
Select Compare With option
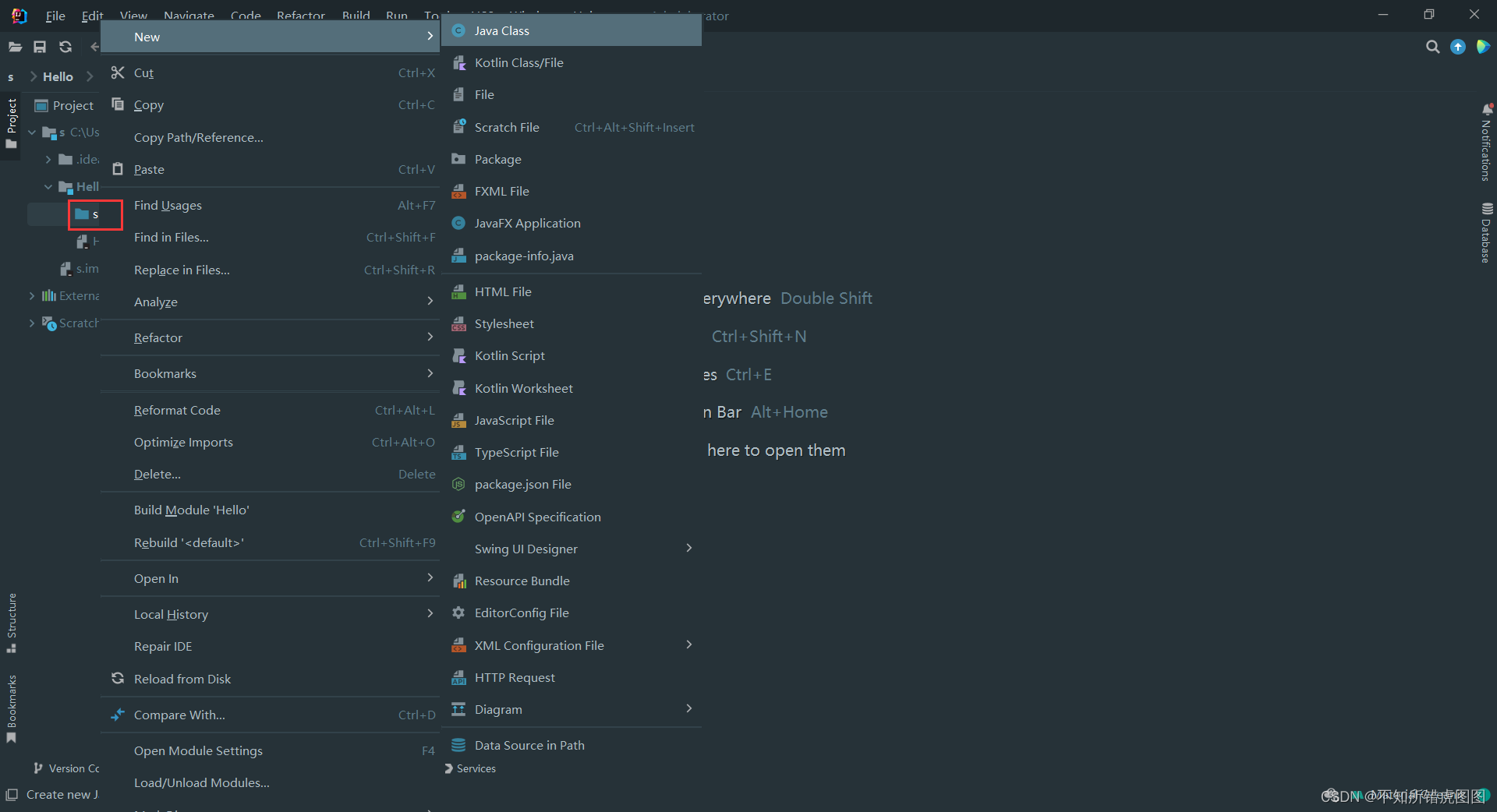pos(271,715)
